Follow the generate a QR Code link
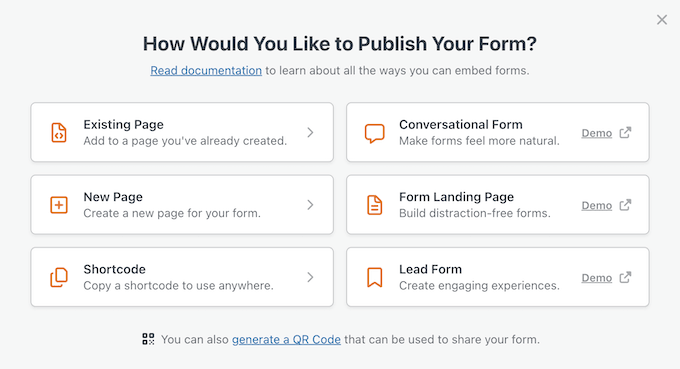 [286, 339]
